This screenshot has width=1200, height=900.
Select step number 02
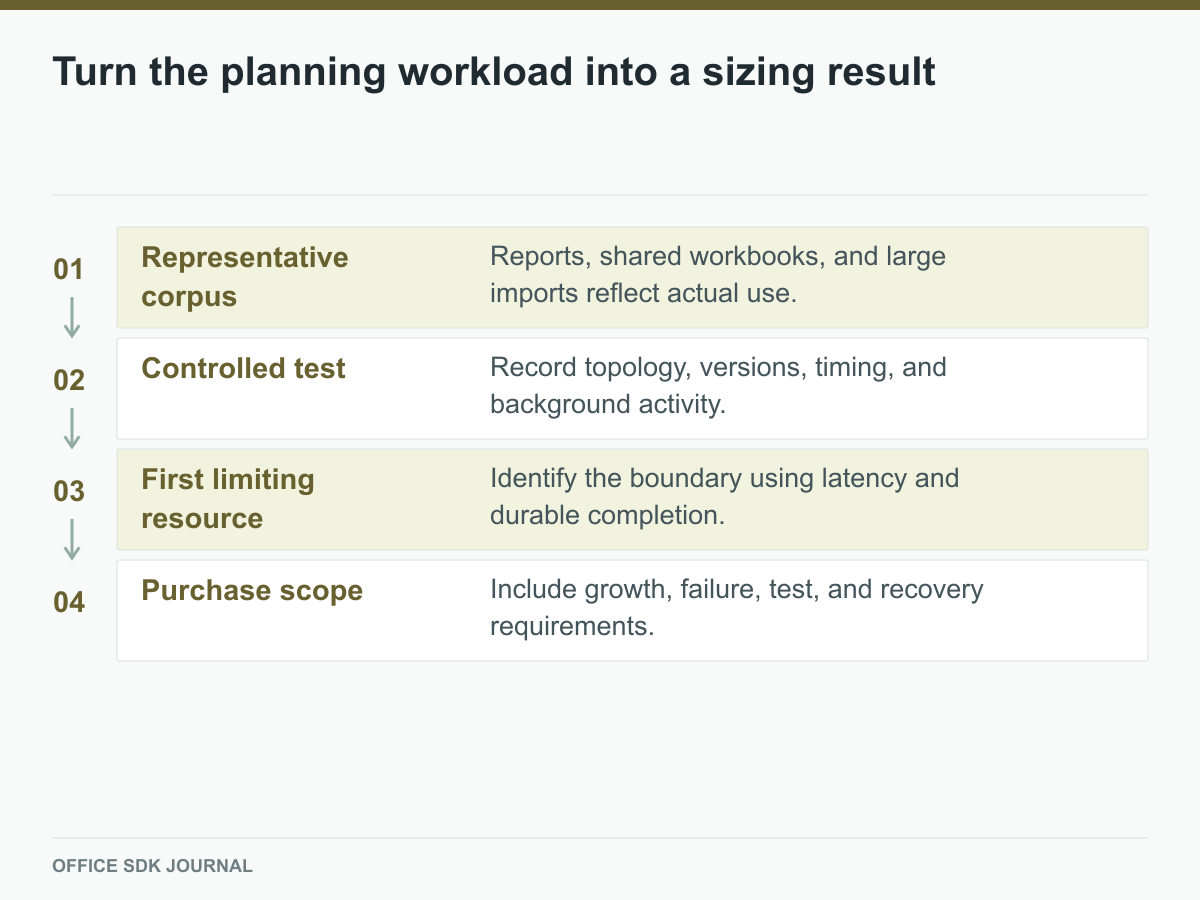(68, 380)
